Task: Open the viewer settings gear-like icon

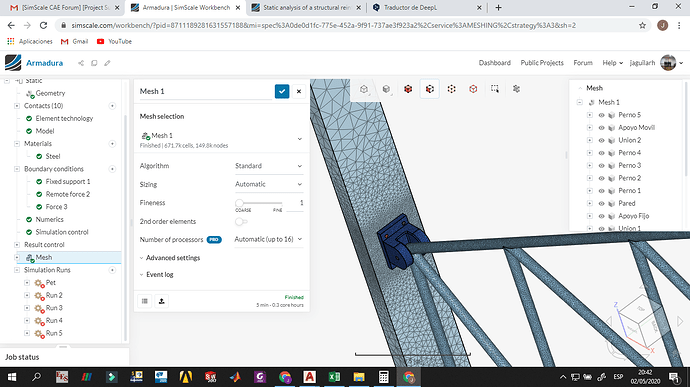Action: click(x=516, y=89)
